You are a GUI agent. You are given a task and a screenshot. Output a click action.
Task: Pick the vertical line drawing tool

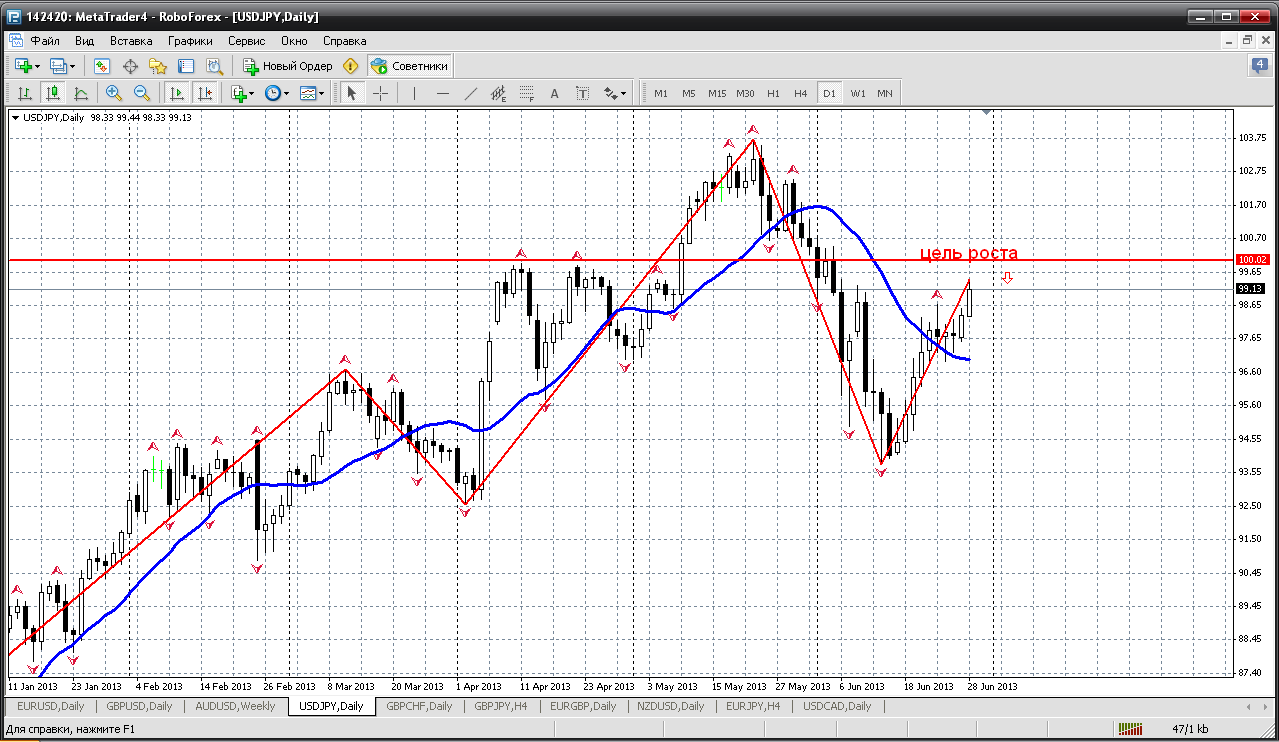[414, 93]
